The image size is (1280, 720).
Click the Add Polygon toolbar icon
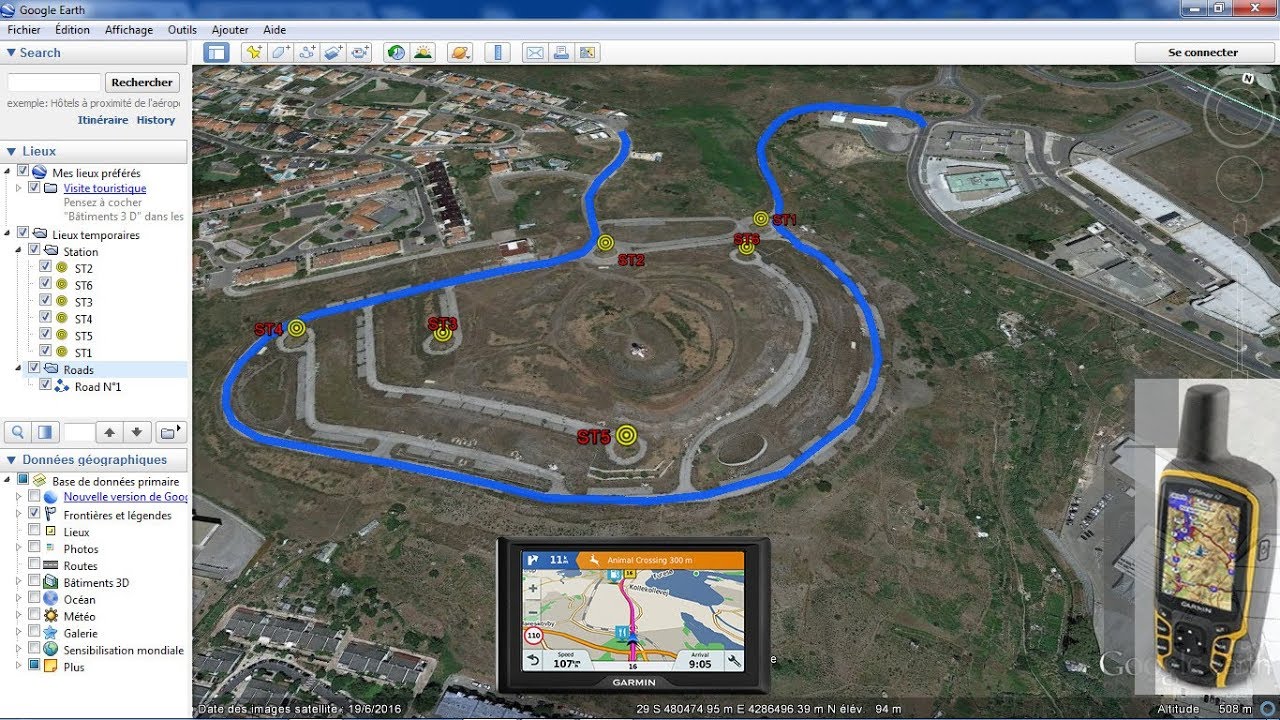click(x=281, y=52)
